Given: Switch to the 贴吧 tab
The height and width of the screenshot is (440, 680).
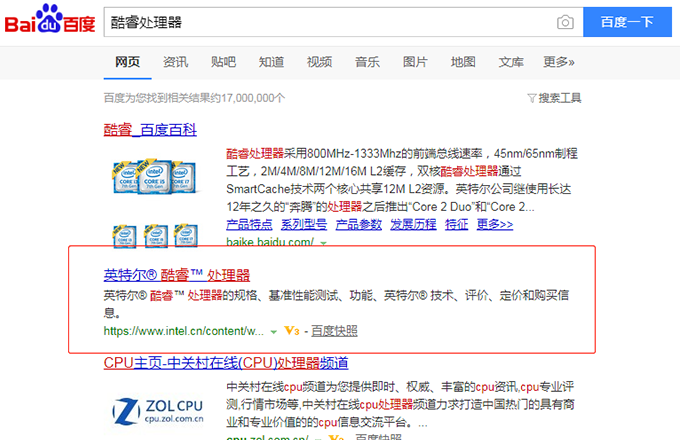Looking at the screenshot, I should 223,62.
